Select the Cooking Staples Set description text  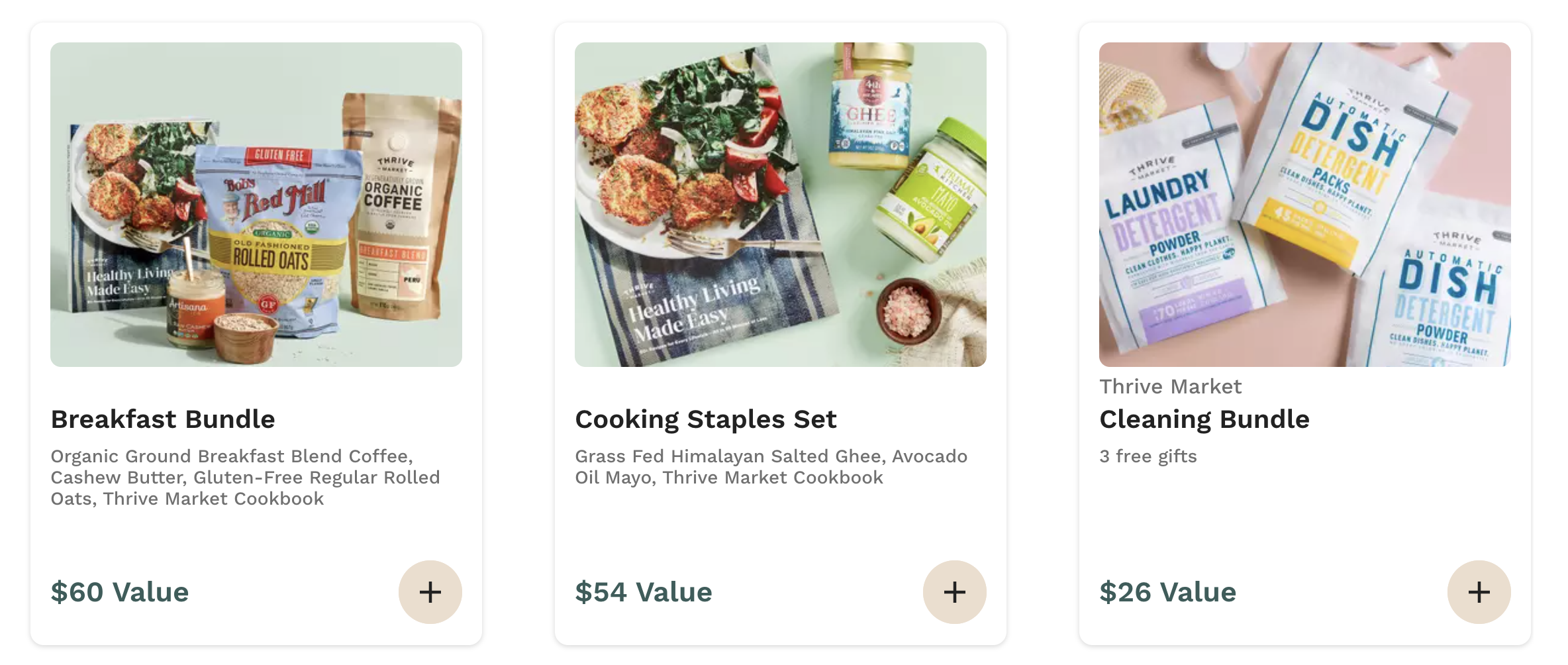(x=770, y=466)
